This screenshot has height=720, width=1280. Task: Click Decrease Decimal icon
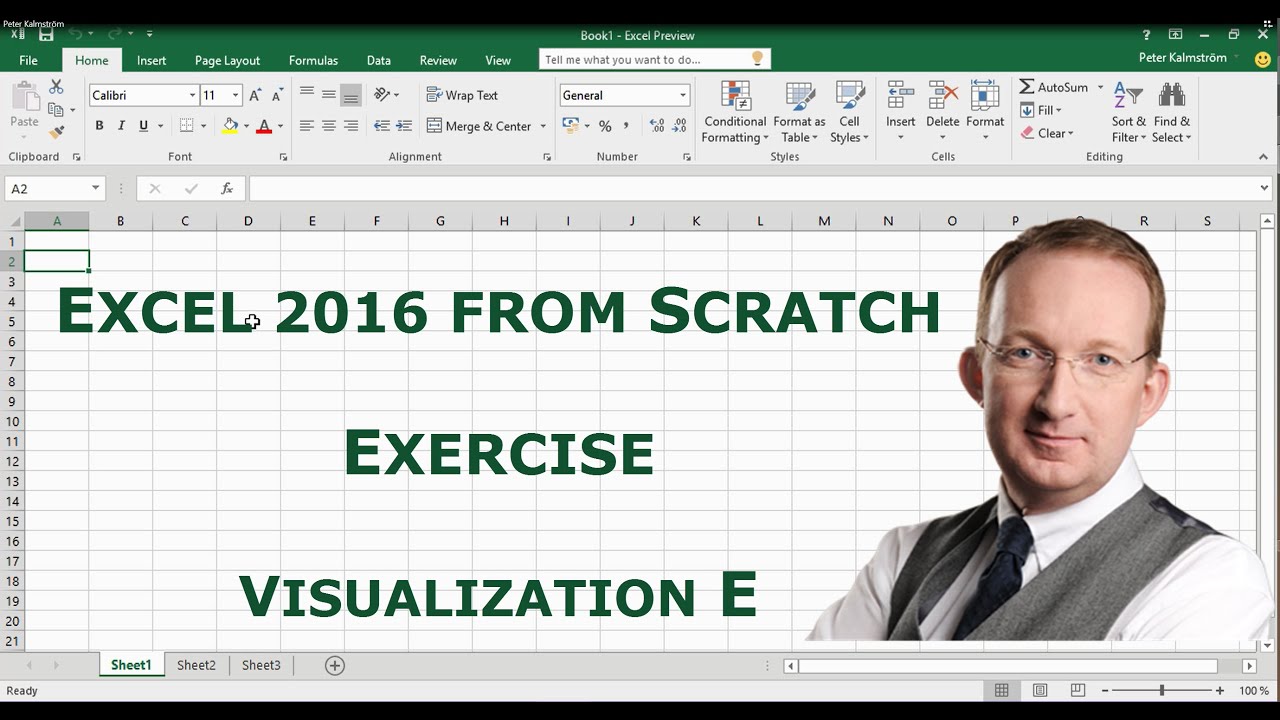click(680, 126)
